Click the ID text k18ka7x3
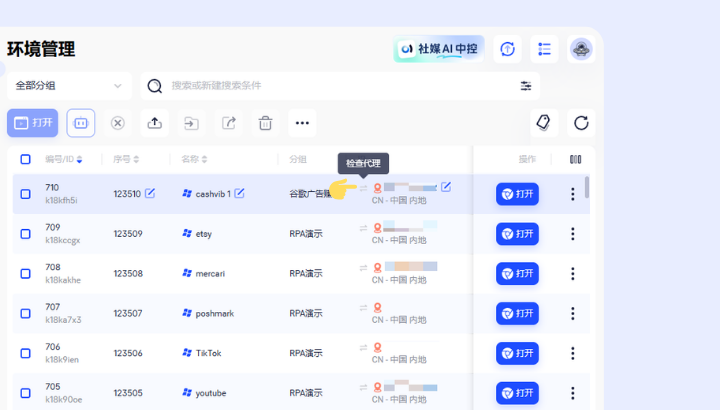 coord(63,320)
